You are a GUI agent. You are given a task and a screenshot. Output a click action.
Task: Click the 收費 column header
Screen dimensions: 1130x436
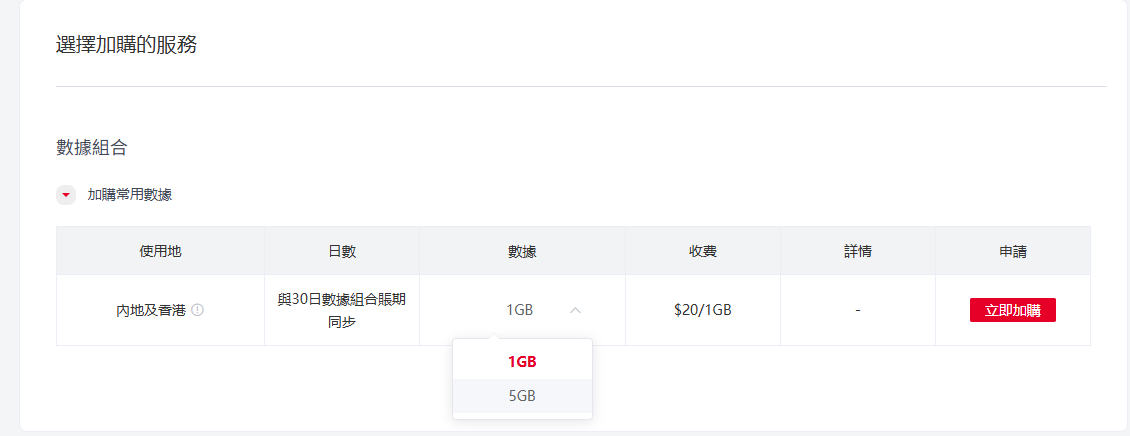[702, 251]
